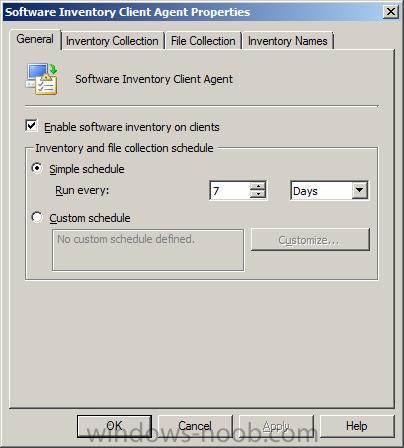Open the Days unit dropdown
Screen dimensions: 404x448
point(329,191)
